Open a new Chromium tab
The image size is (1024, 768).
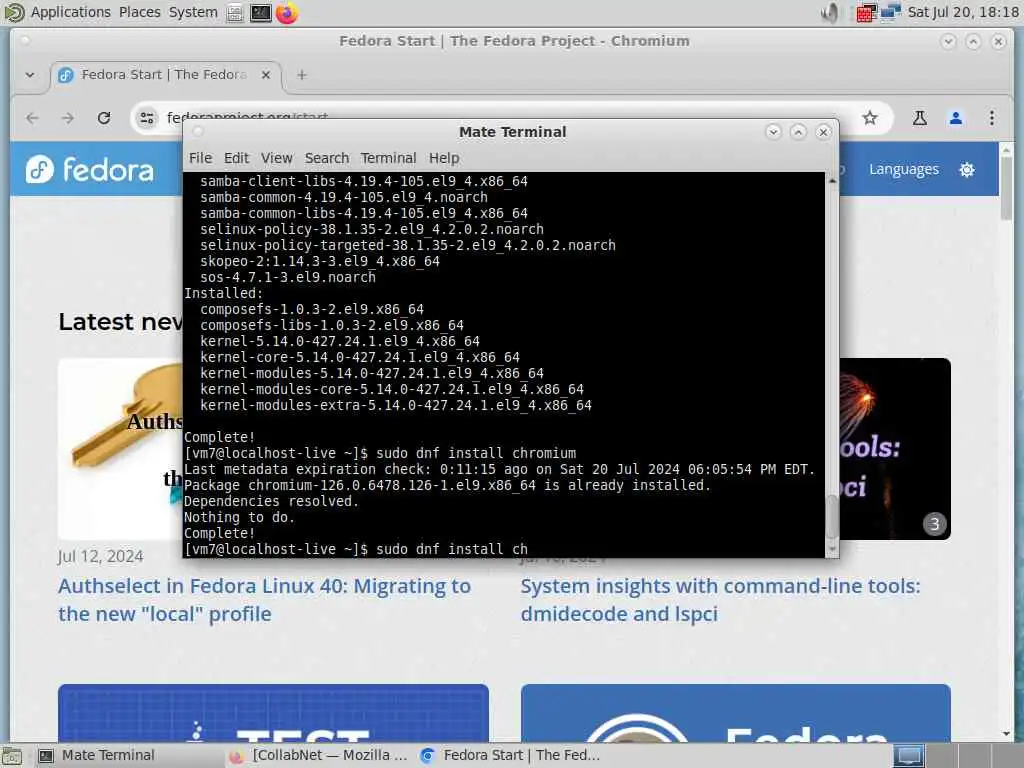click(302, 75)
